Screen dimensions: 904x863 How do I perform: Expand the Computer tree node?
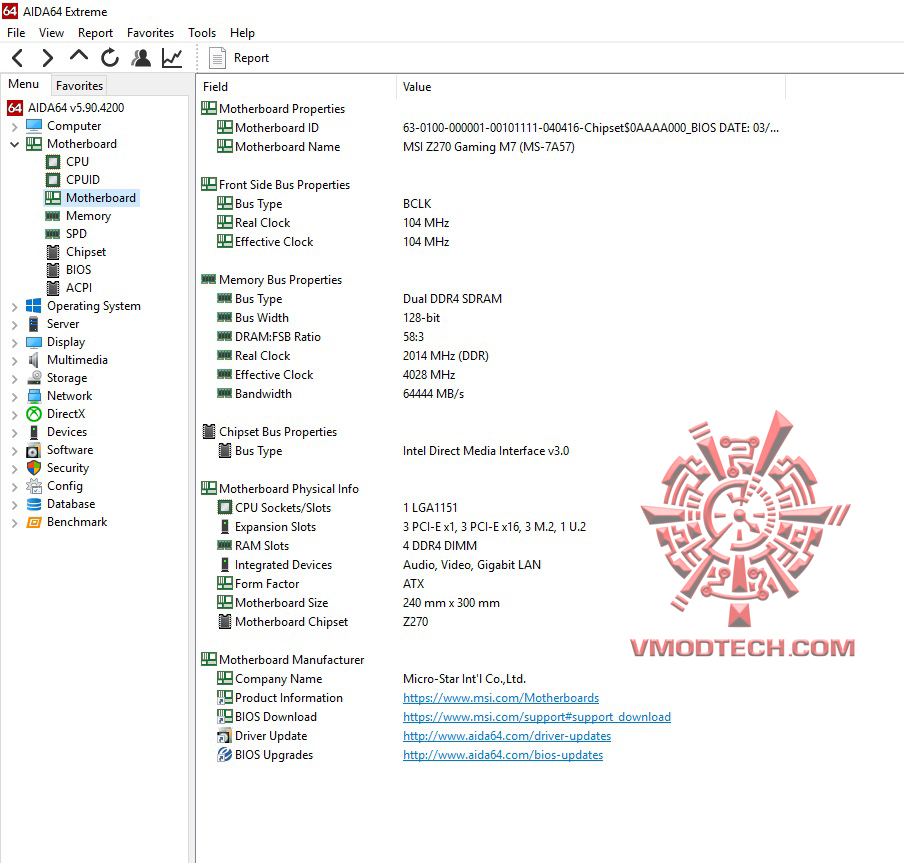14,126
